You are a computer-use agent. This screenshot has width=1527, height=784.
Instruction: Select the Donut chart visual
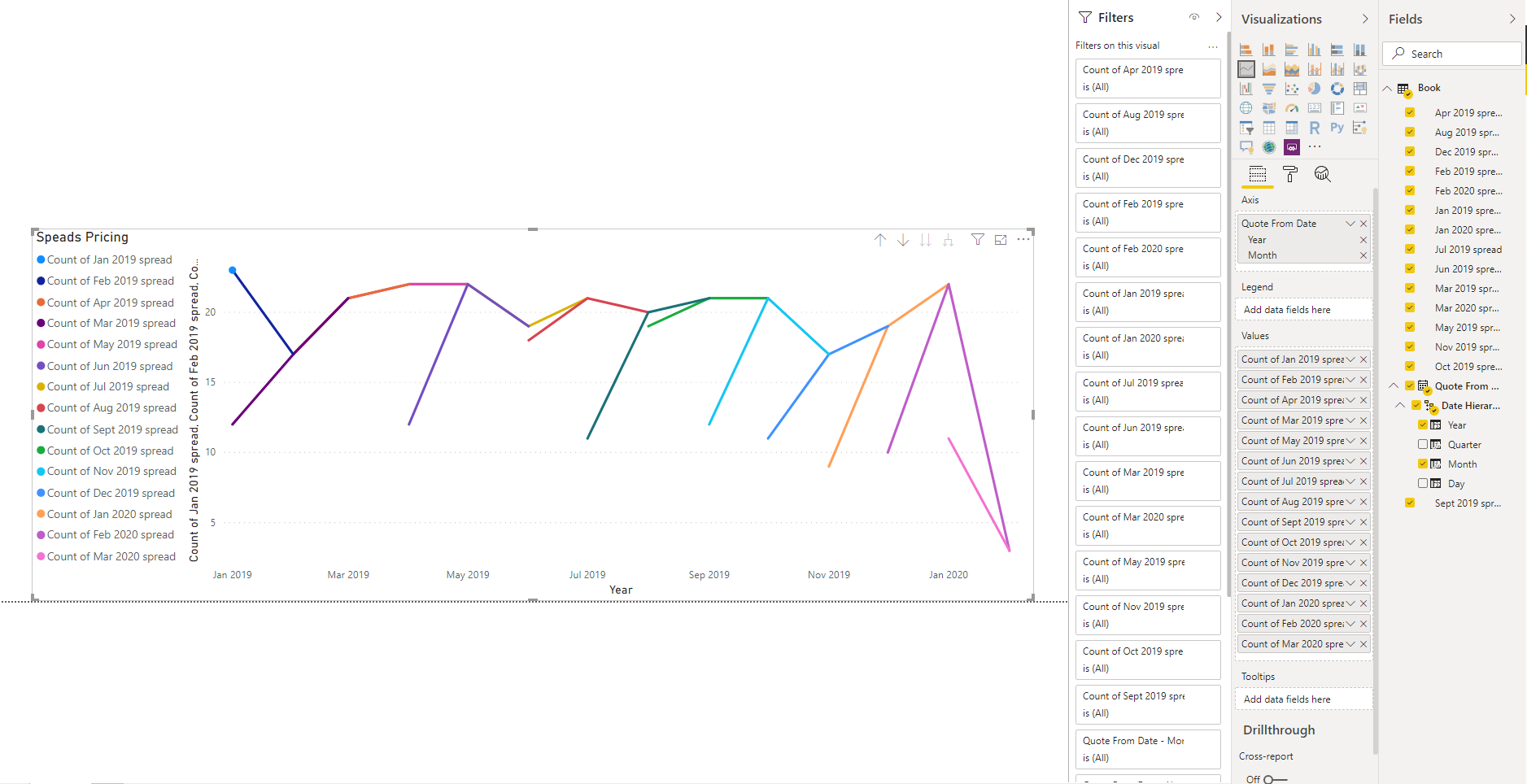tap(1337, 89)
